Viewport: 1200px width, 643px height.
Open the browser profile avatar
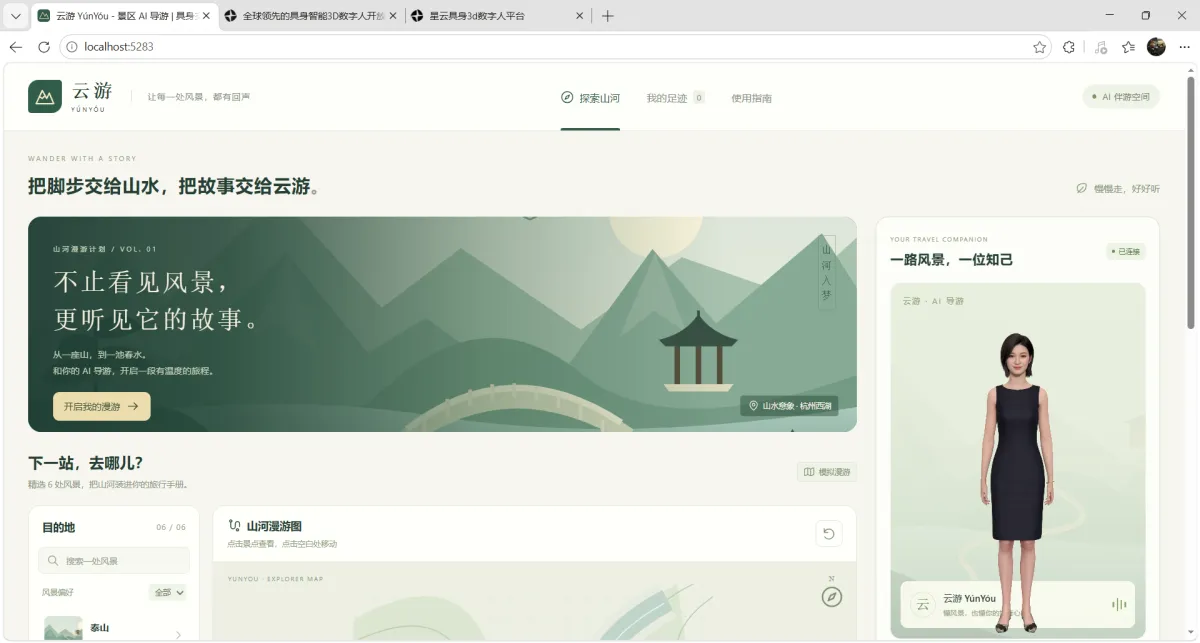(x=1156, y=47)
